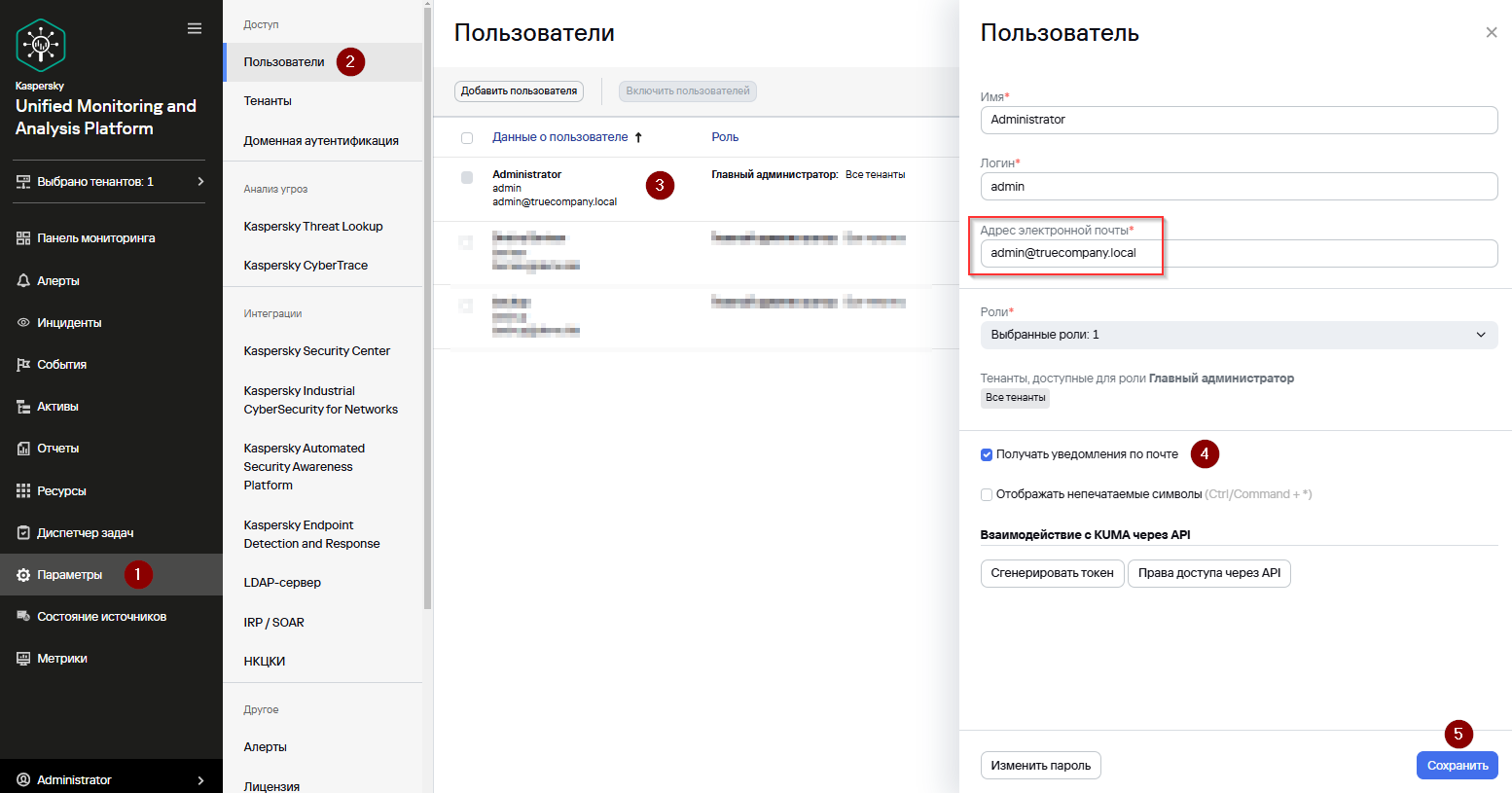Click the Логин input field

(1239, 187)
